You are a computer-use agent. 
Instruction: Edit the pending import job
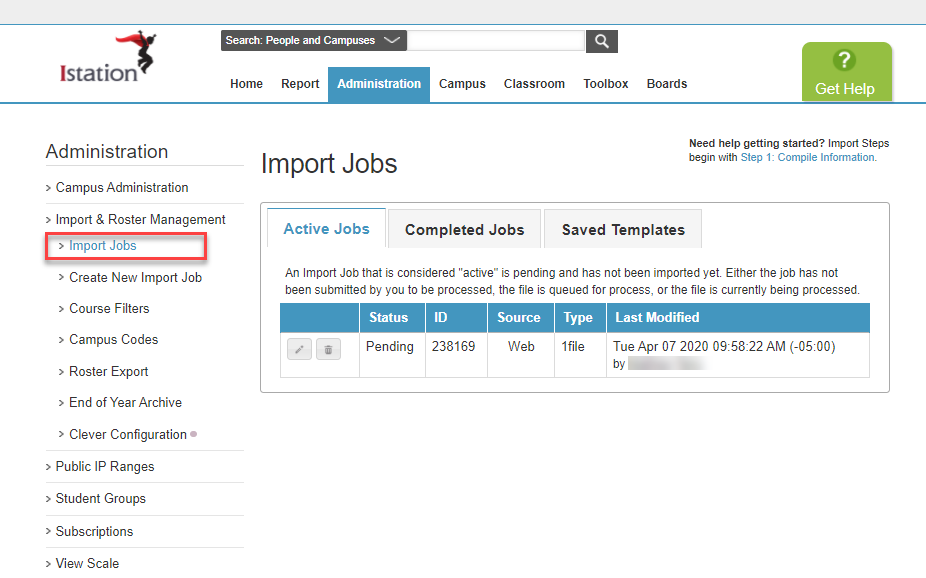click(x=299, y=349)
